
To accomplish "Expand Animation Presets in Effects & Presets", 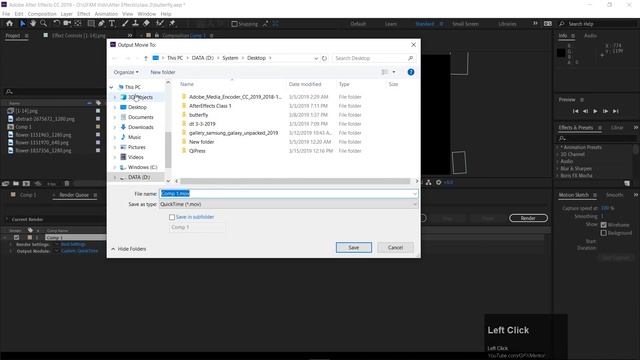I will click(557, 147).
